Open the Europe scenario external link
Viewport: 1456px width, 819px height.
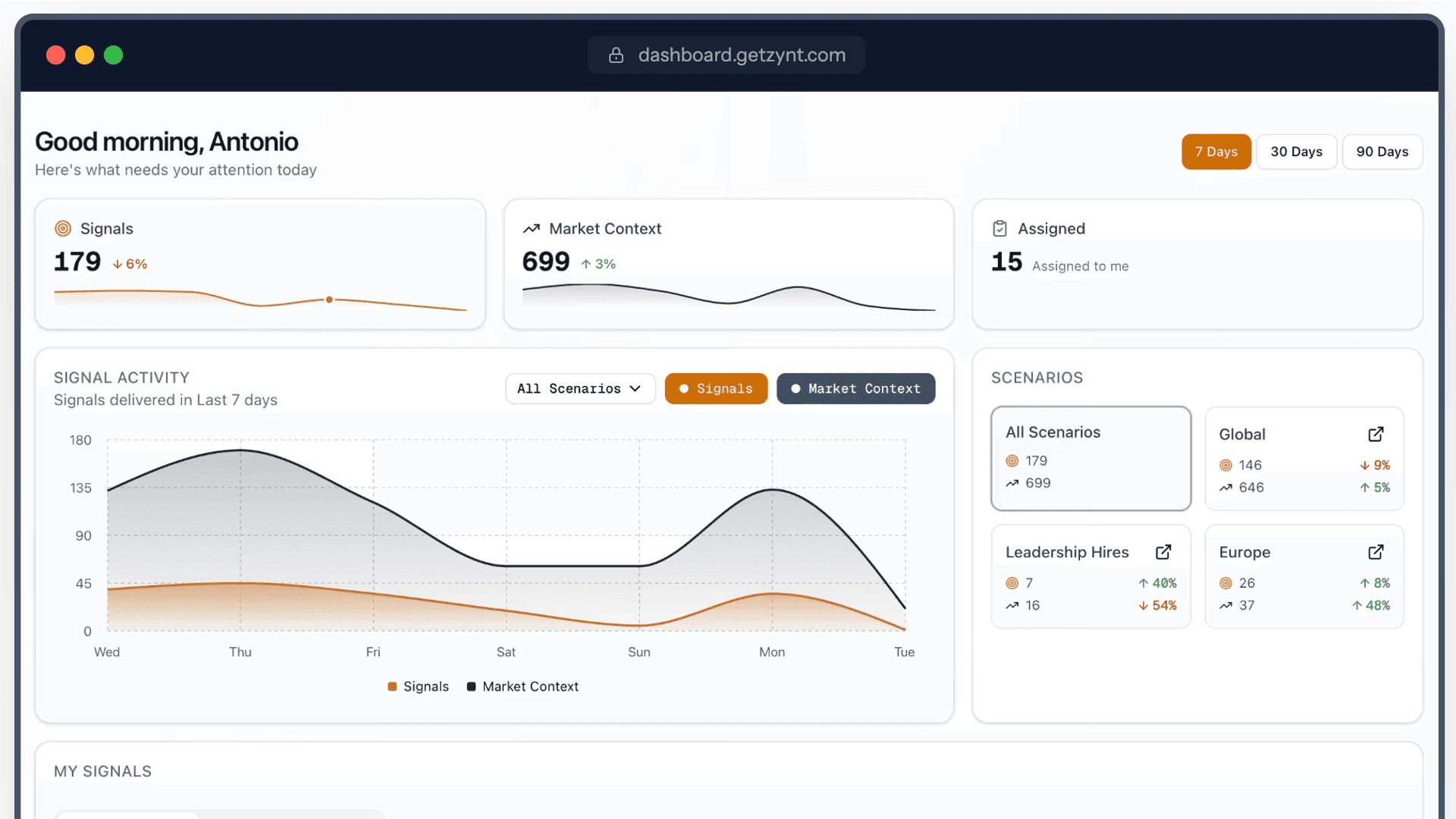1376,552
